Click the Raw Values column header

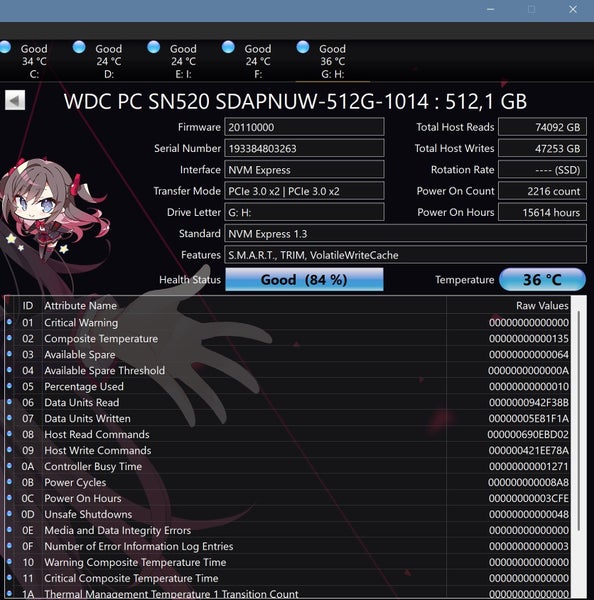[x=542, y=306]
